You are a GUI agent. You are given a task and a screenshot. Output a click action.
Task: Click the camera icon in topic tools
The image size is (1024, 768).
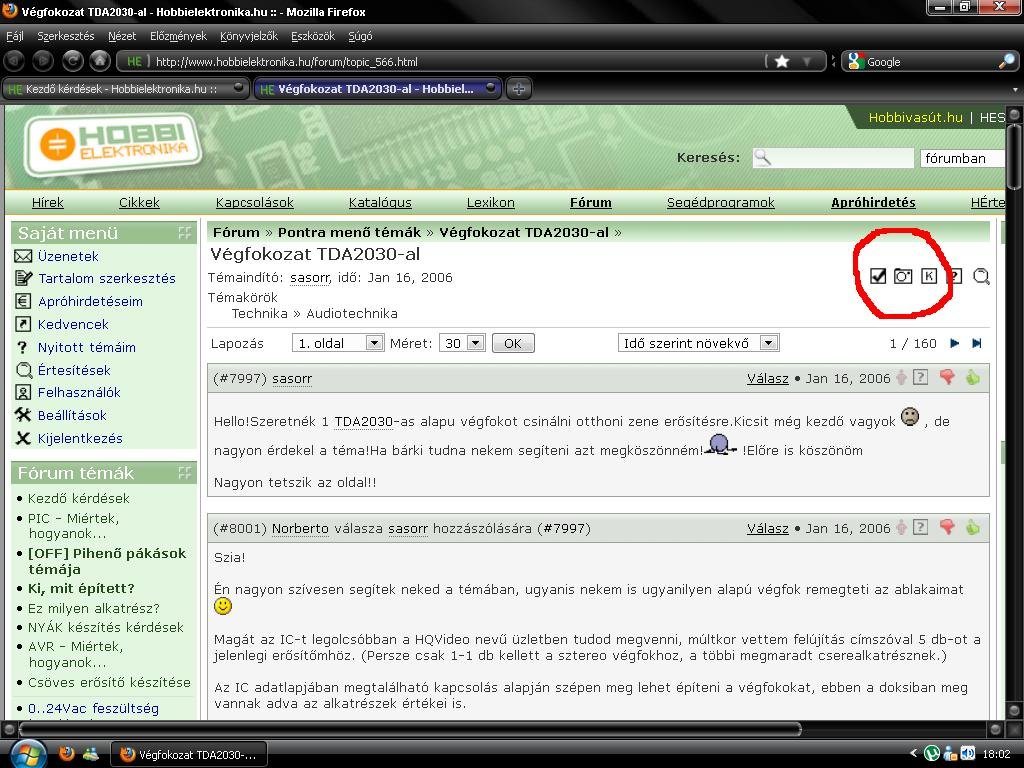click(x=903, y=276)
